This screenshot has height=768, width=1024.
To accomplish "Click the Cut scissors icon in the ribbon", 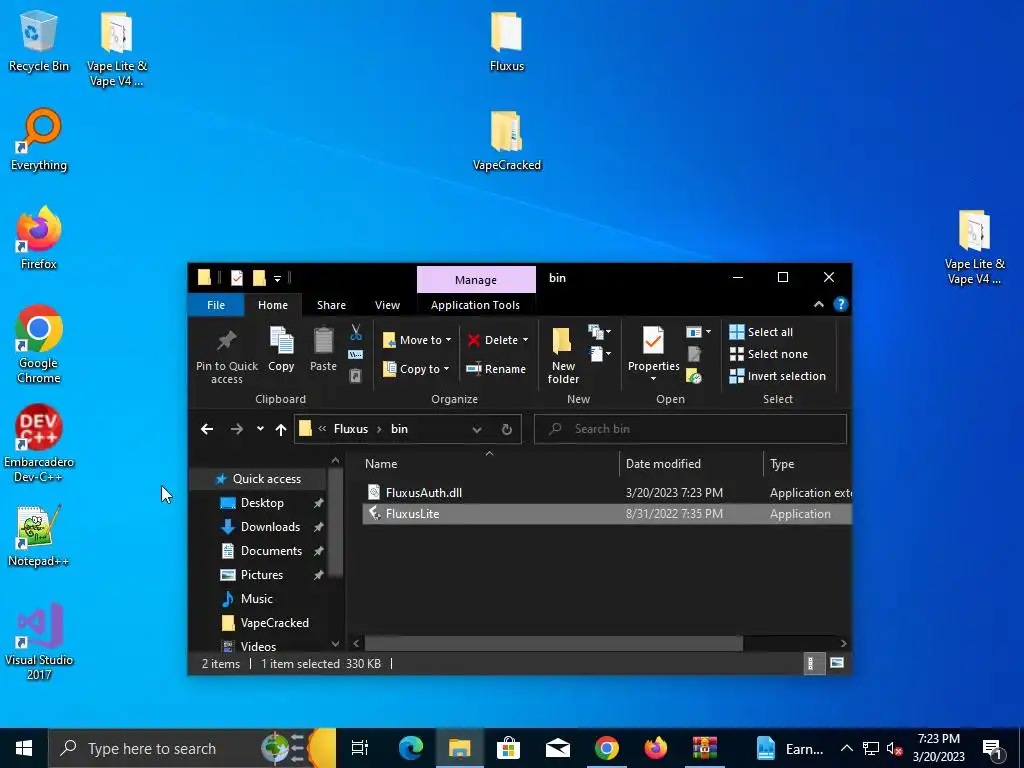I will point(356,333).
